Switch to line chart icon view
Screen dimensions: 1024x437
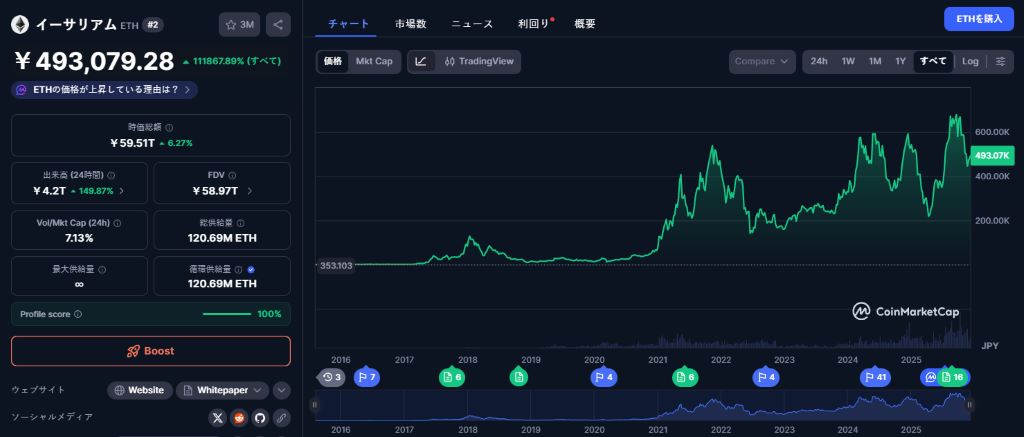[x=421, y=62]
